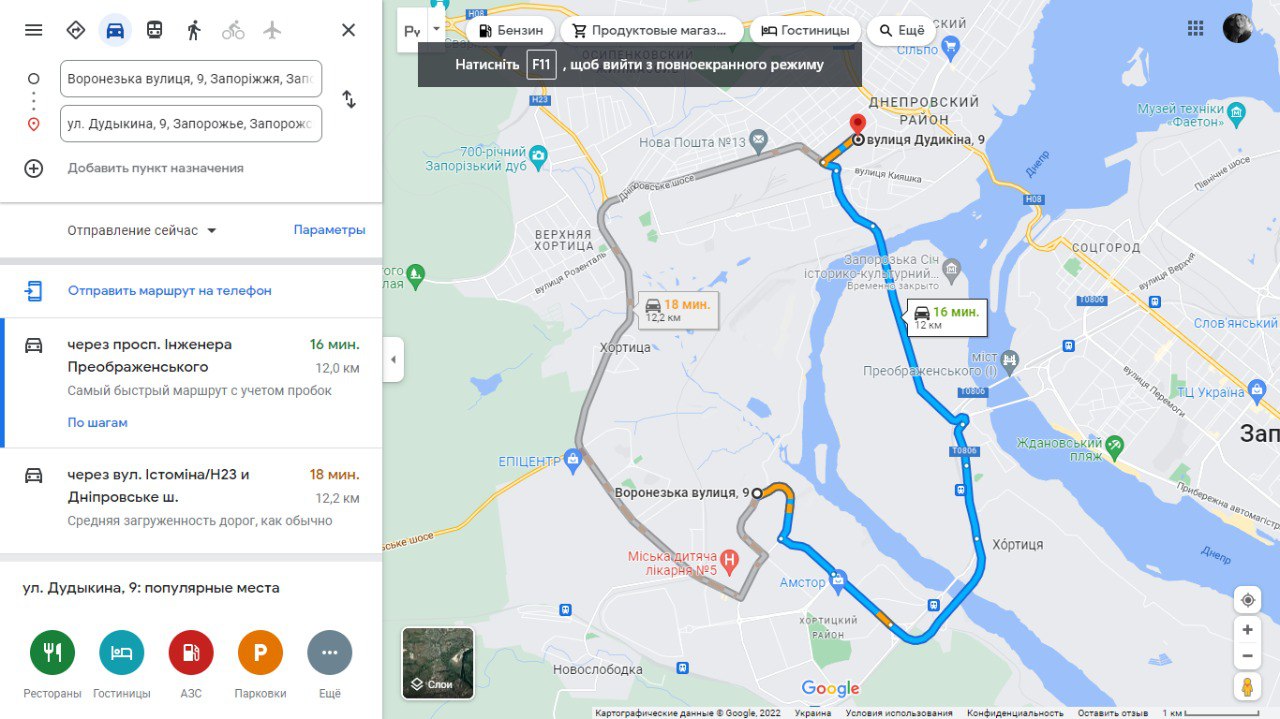Image resolution: width=1280 pixels, height=719 pixels.
Task: Select public transit travel mode icon
Action: pos(154,30)
